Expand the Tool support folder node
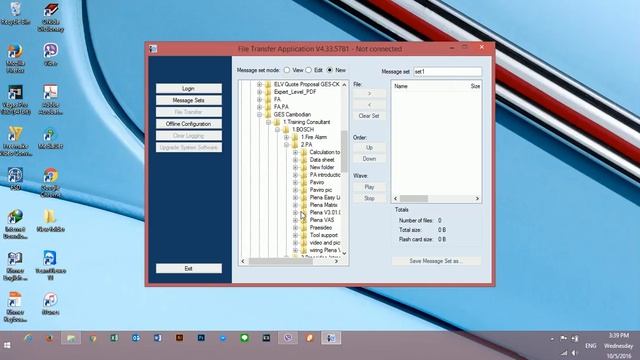 coord(295,236)
